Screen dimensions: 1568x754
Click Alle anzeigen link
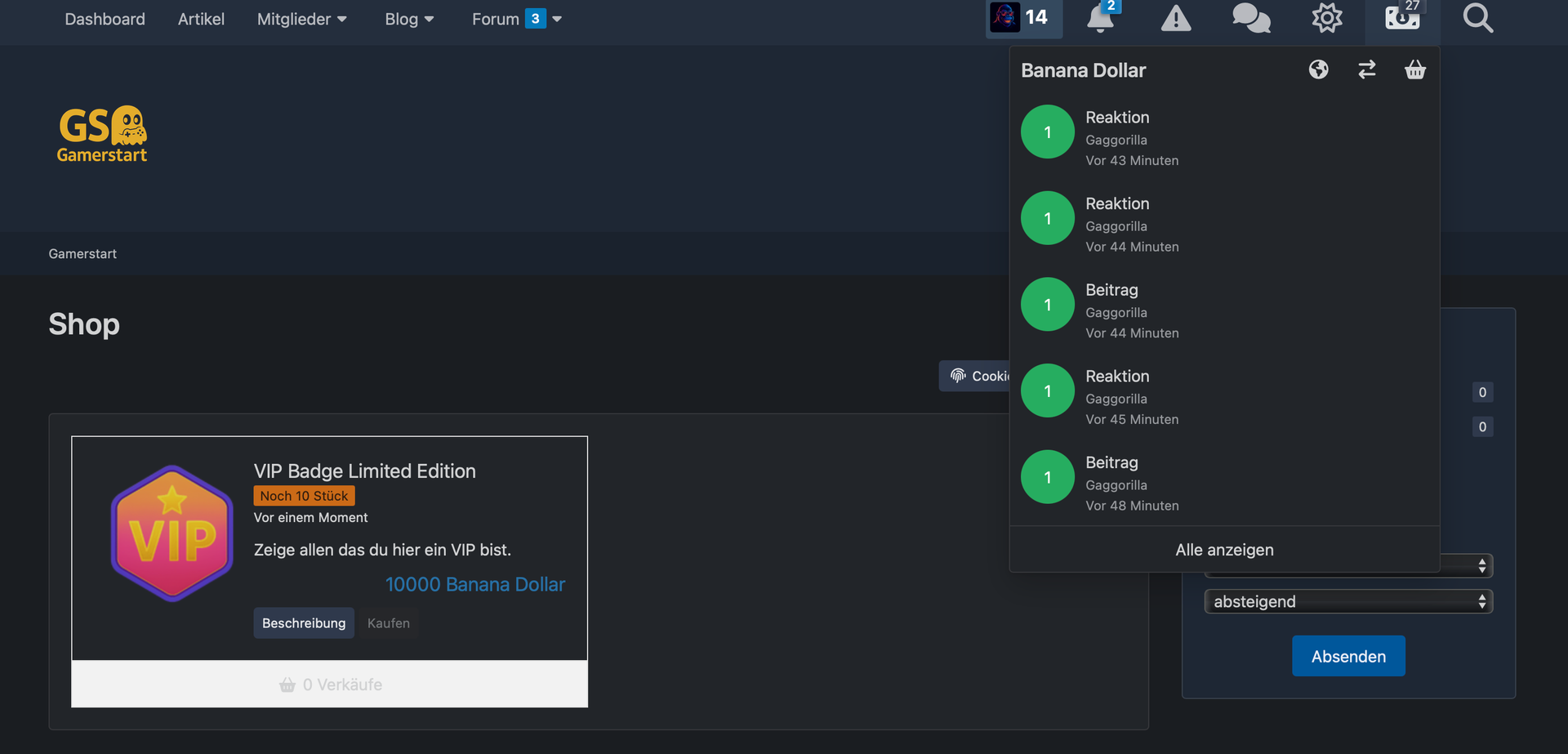pyautogui.click(x=1224, y=550)
